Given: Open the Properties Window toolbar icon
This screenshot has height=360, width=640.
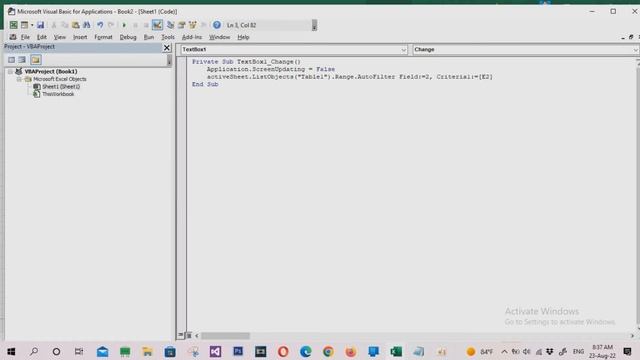Looking at the screenshot, I should pyautogui.click(x=181, y=25).
